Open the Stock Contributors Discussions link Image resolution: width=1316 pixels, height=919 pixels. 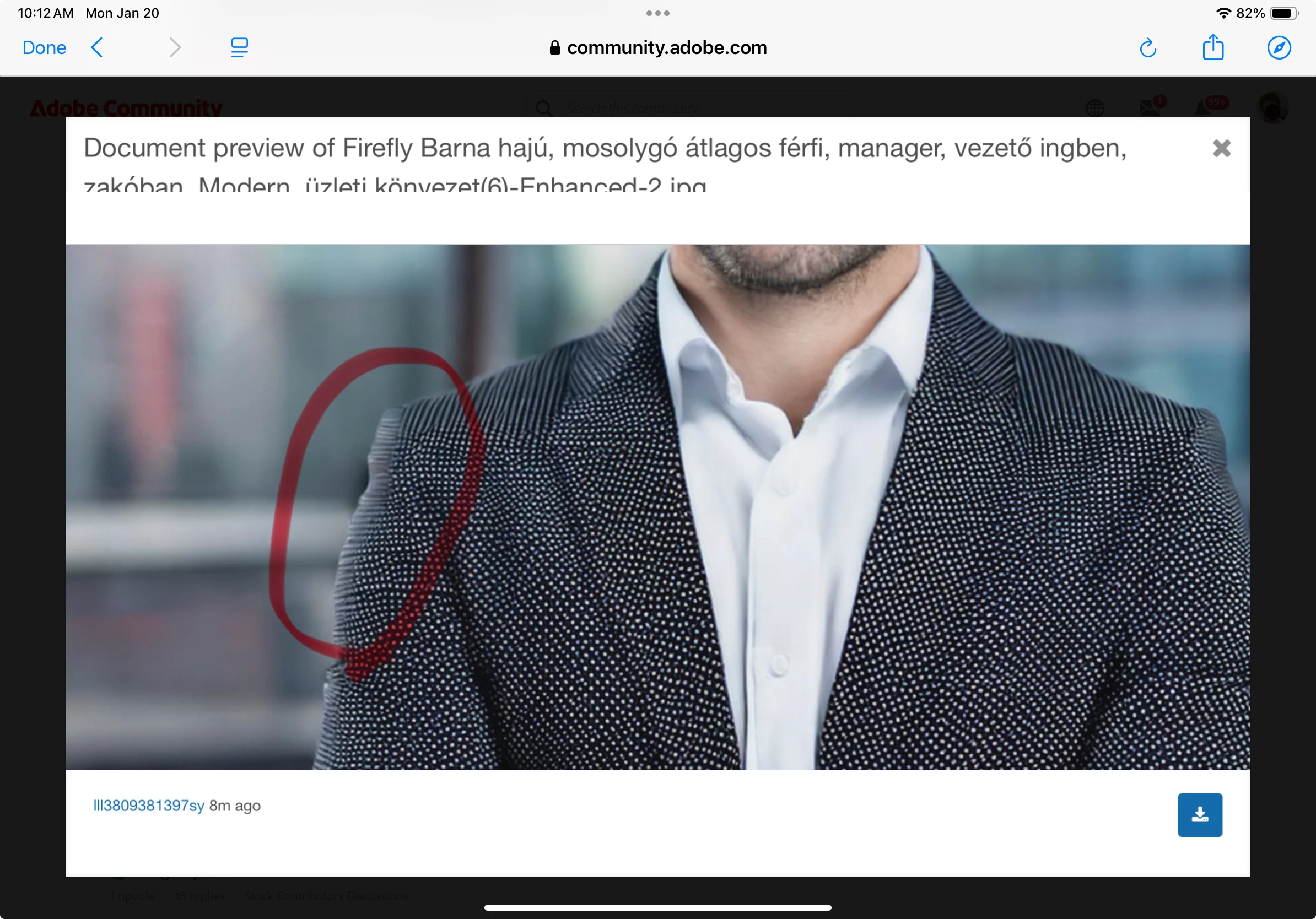coord(326,895)
